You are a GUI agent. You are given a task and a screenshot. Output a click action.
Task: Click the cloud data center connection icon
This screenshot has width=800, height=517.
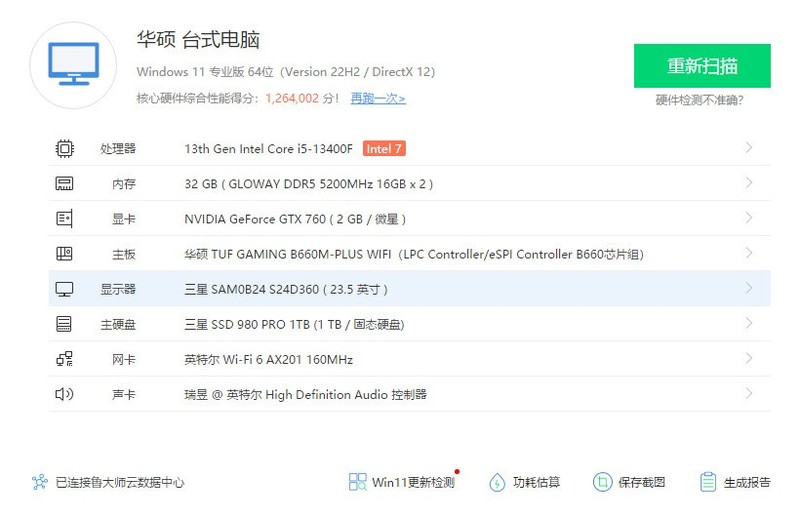pos(40,482)
